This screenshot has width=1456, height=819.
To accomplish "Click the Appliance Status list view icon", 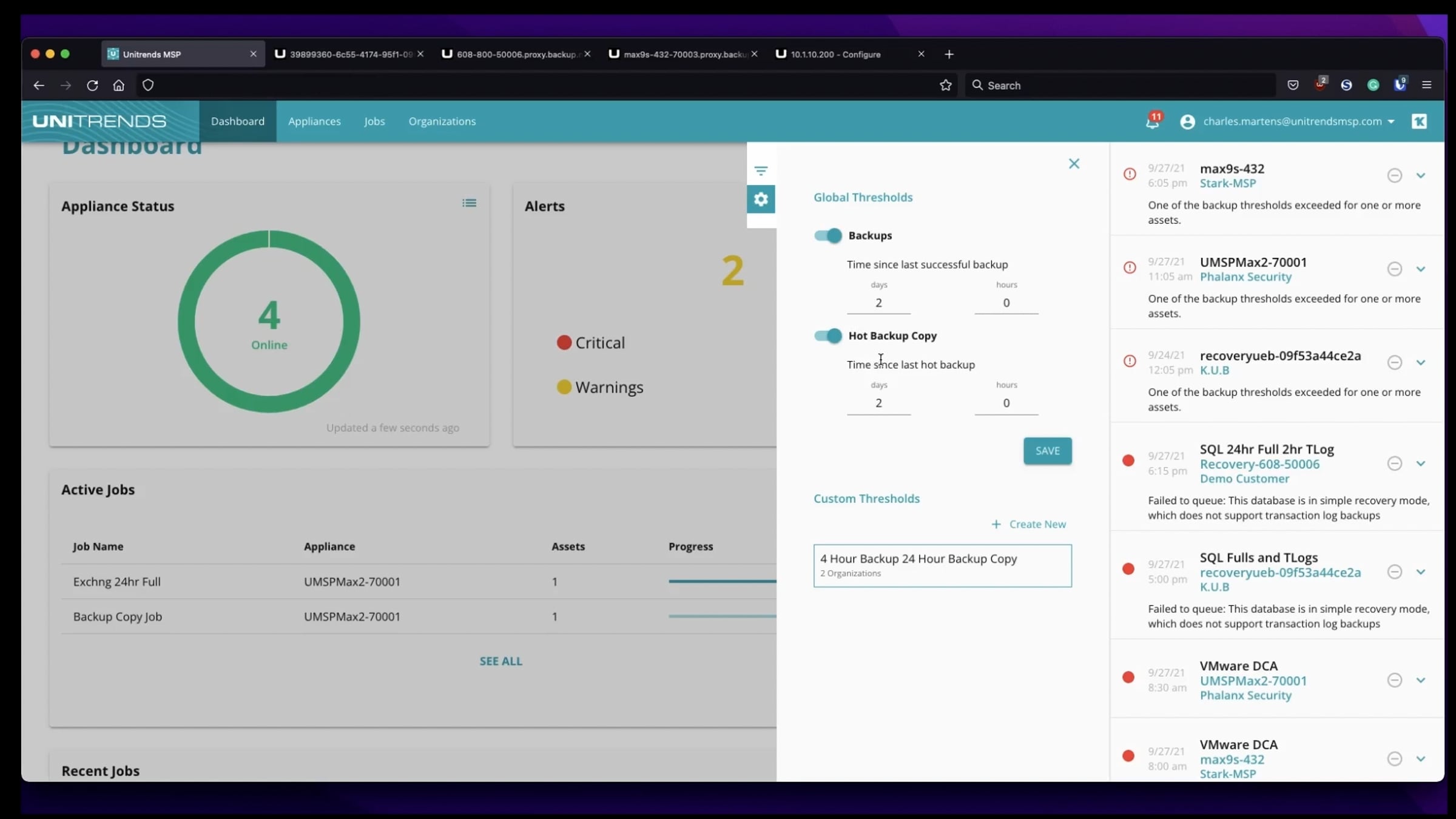I will (469, 203).
